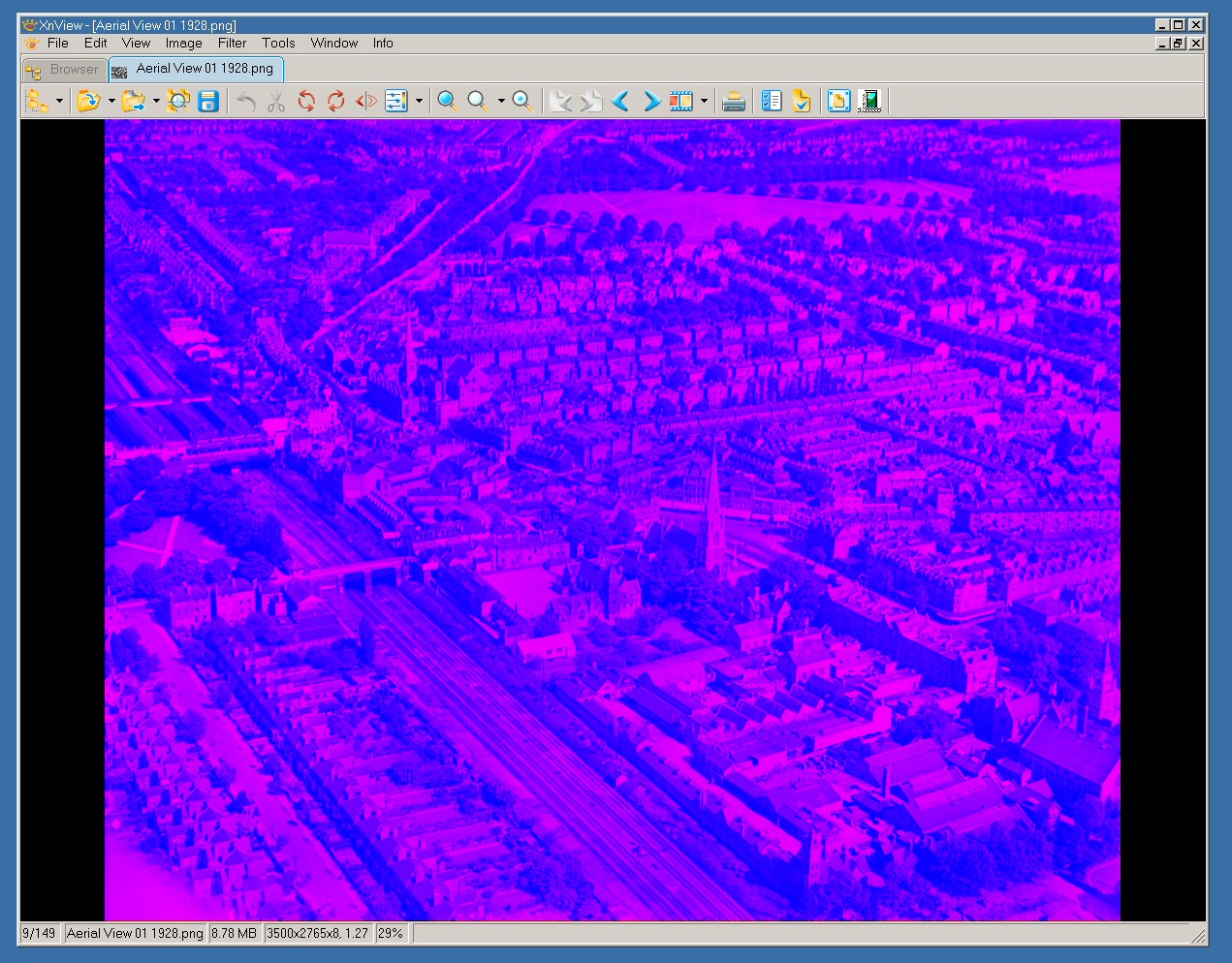Click the Save disk icon
The width and height of the screenshot is (1232, 963).
tap(208, 101)
